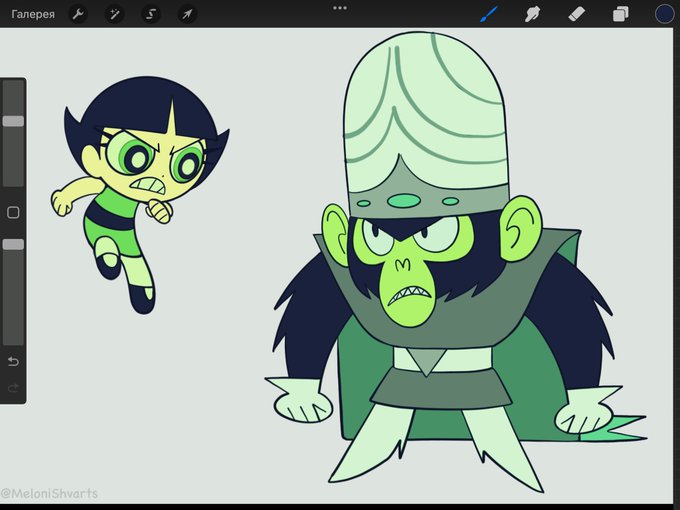Open the Adjustments magic wand menu

coord(115,14)
